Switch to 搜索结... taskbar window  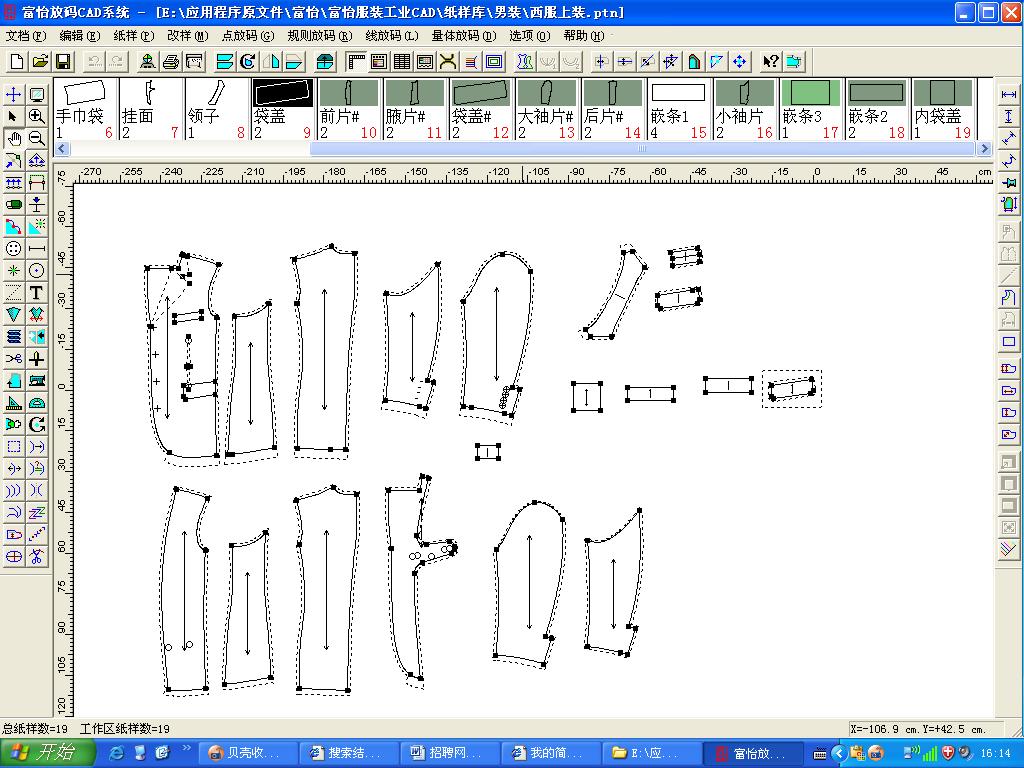pyautogui.click(x=347, y=753)
